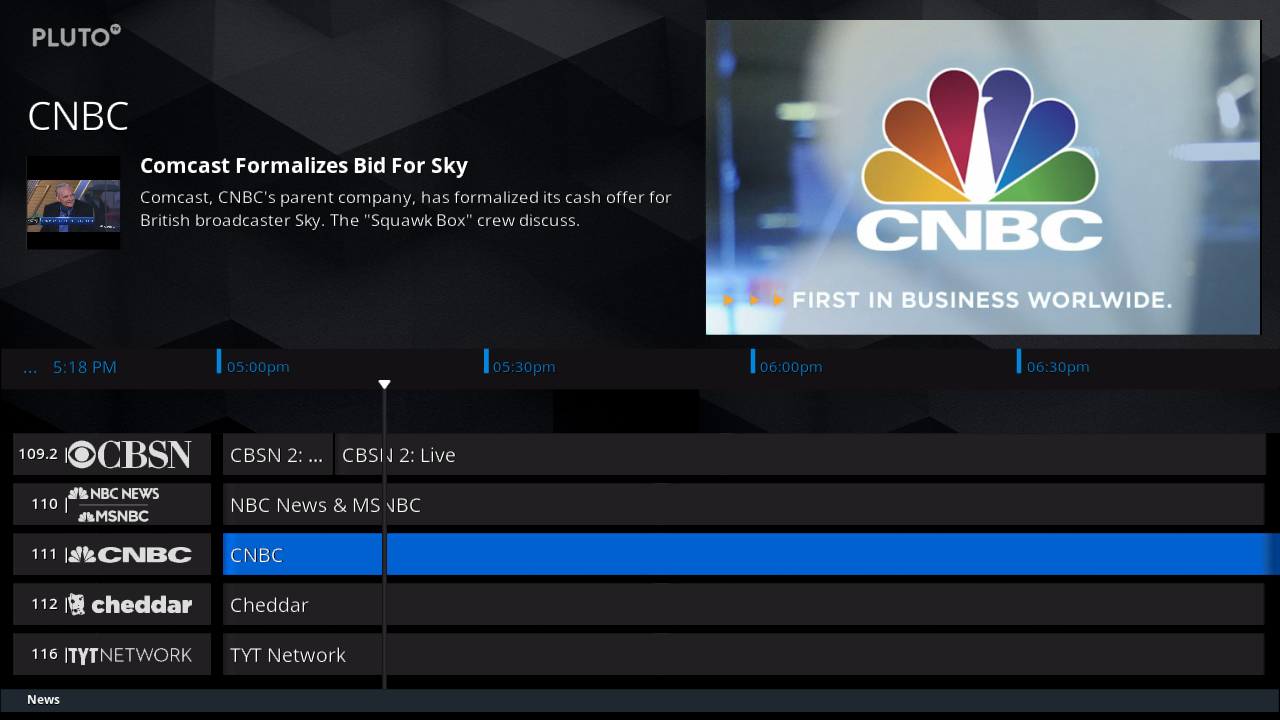Jump to the 05:30pm time marker
1280x720 pixels.
pyautogui.click(x=523, y=367)
